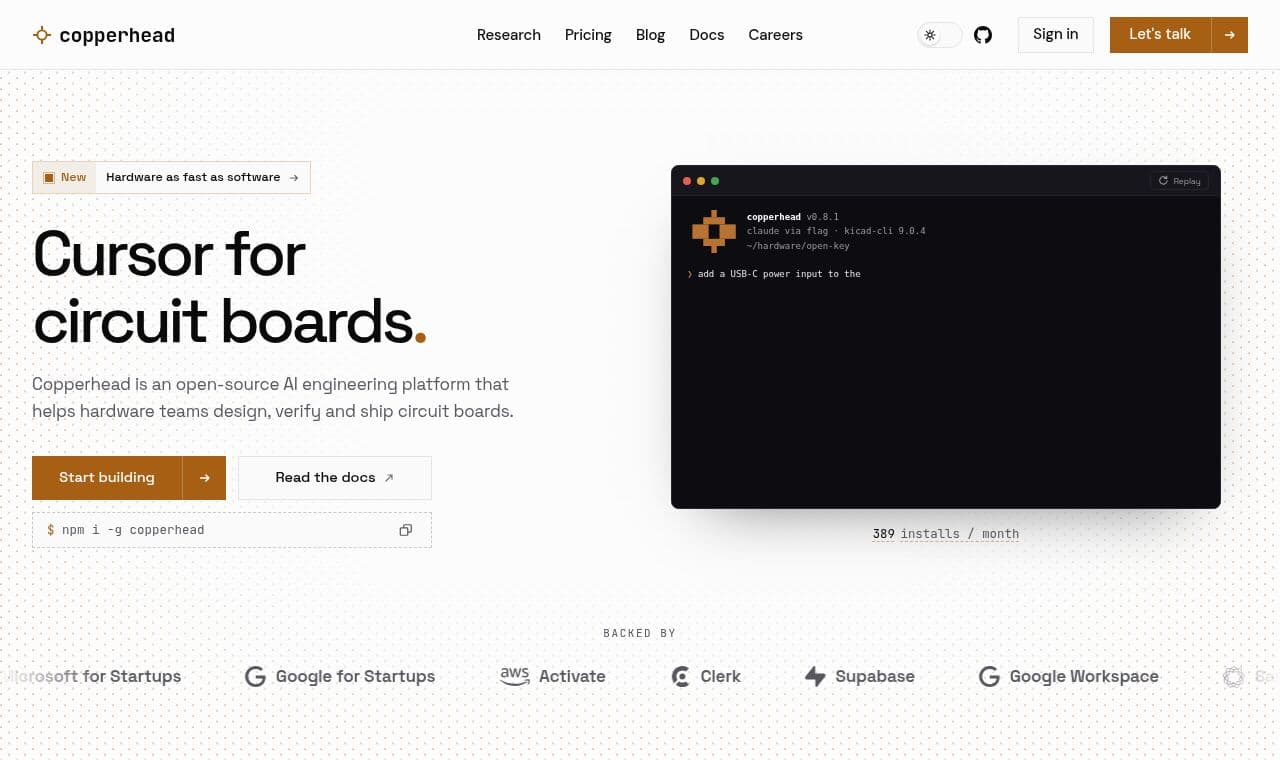
Task: Click the Start building button
Action: pos(107,478)
